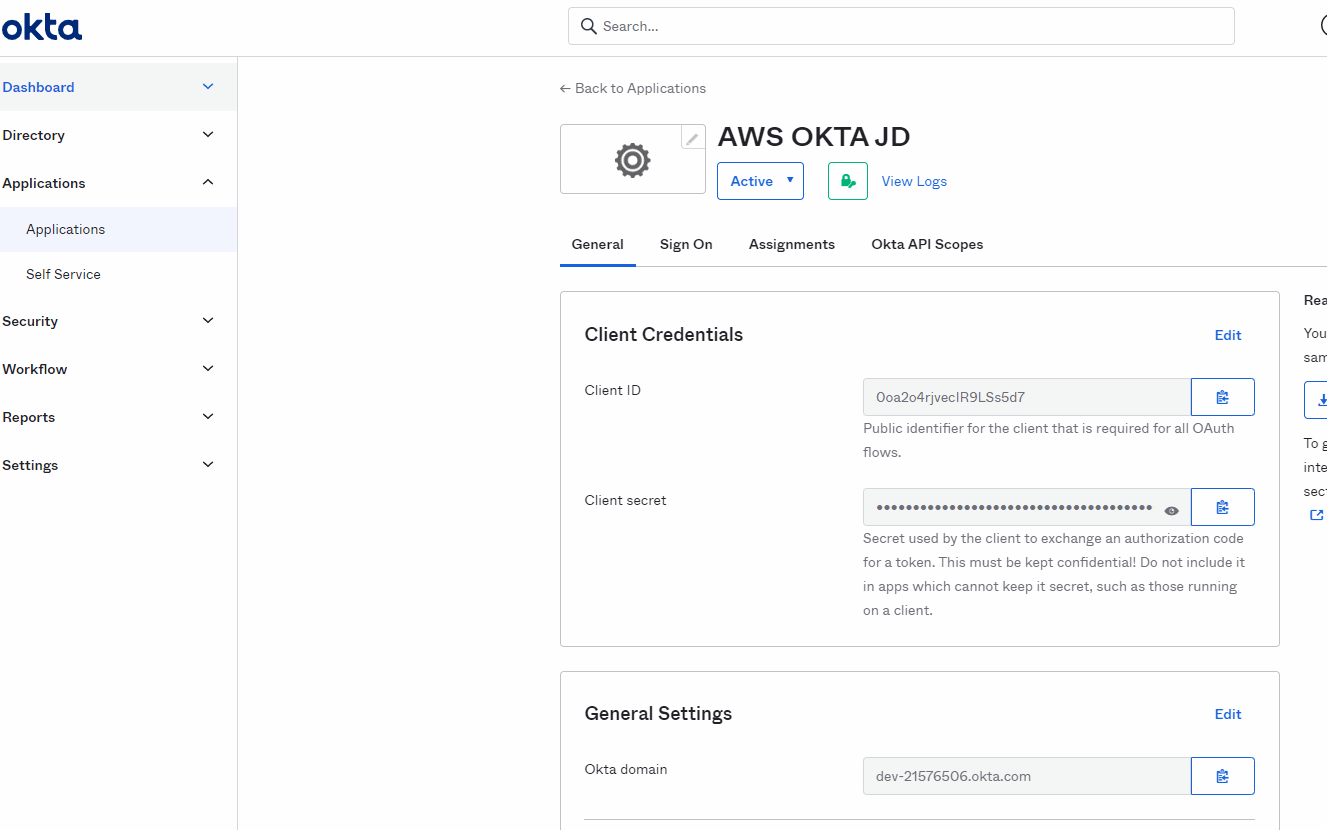1327x830 pixels.
Task: Click the search magnifier icon
Action: pos(589,26)
